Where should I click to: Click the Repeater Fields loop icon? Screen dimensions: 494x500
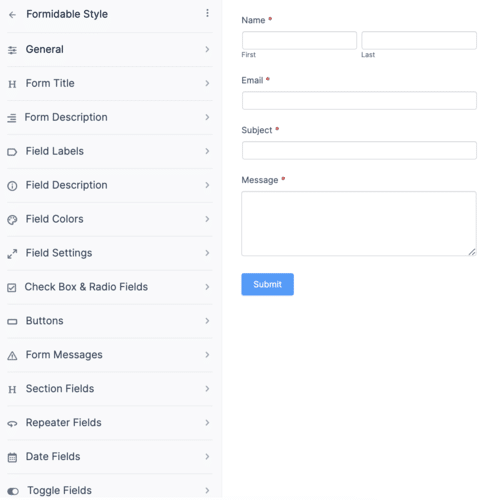pyautogui.click(x=12, y=424)
